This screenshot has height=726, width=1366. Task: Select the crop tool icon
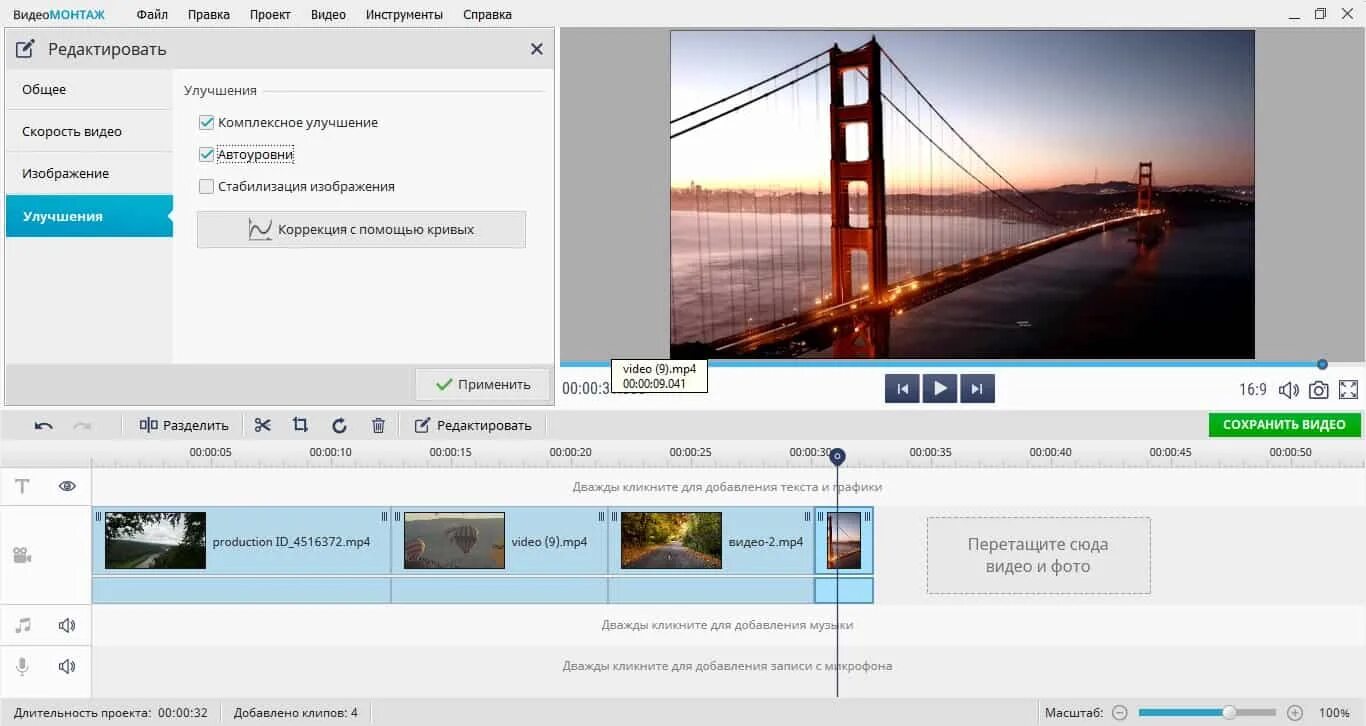300,425
